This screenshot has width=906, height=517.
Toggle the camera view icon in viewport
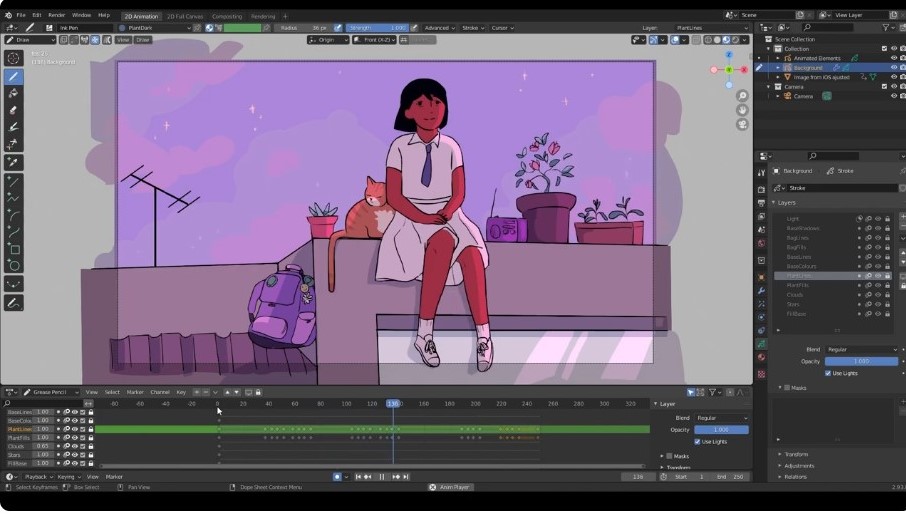coord(742,124)
